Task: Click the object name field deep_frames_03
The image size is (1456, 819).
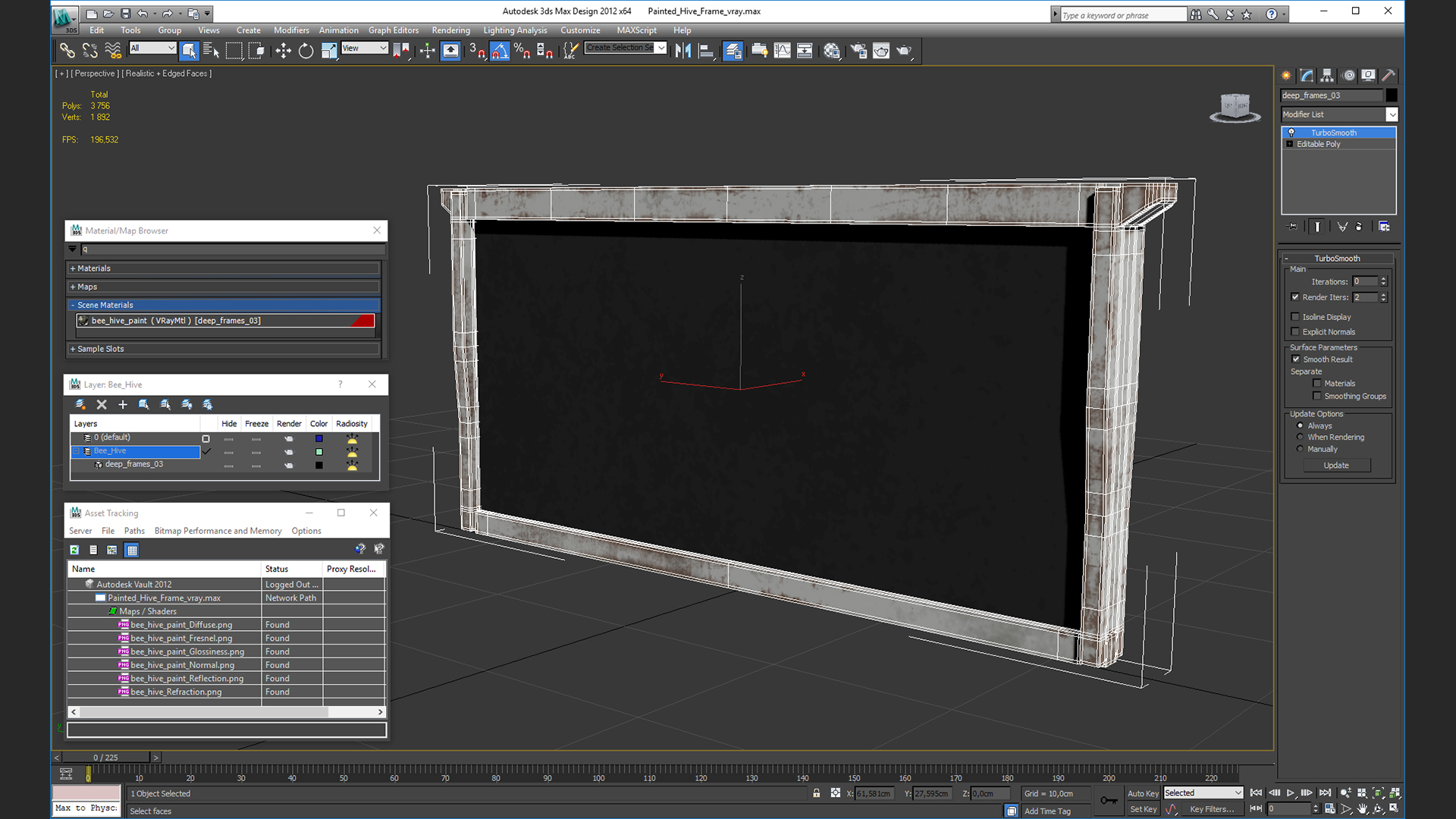Action: 1332,96
